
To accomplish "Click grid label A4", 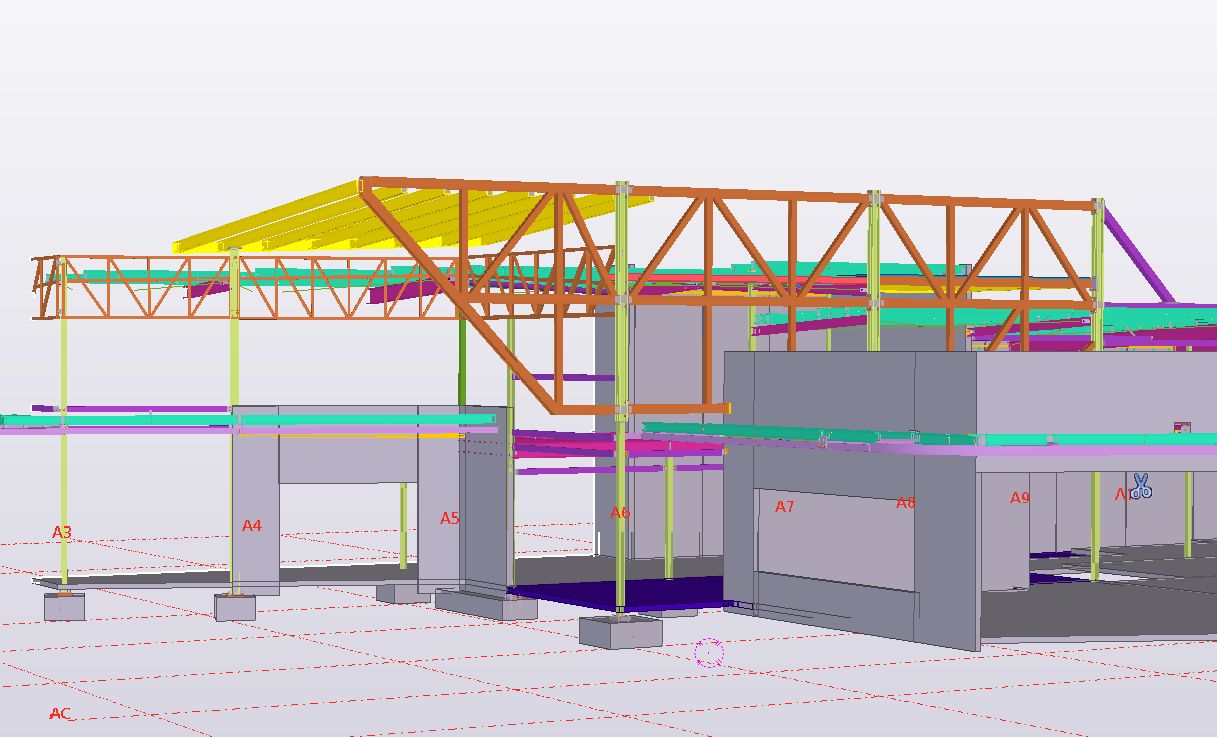I will click(x=252, y=526).
